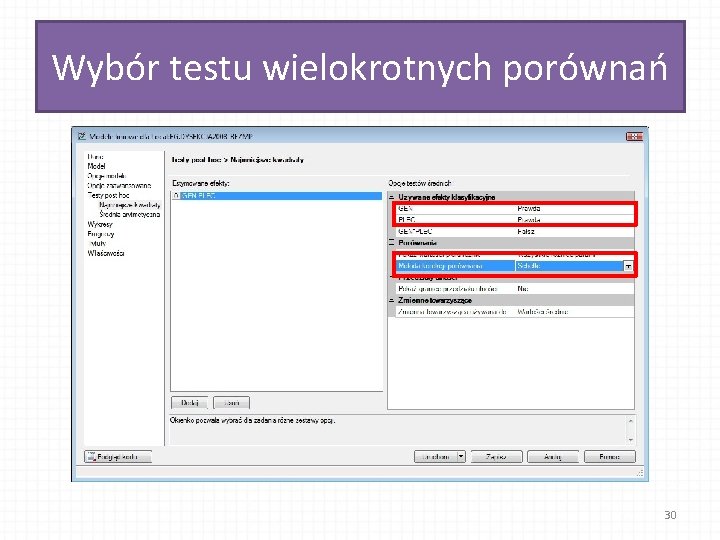Open the Dane page in sidebar
Screen dimensions: 720x540
96,157
